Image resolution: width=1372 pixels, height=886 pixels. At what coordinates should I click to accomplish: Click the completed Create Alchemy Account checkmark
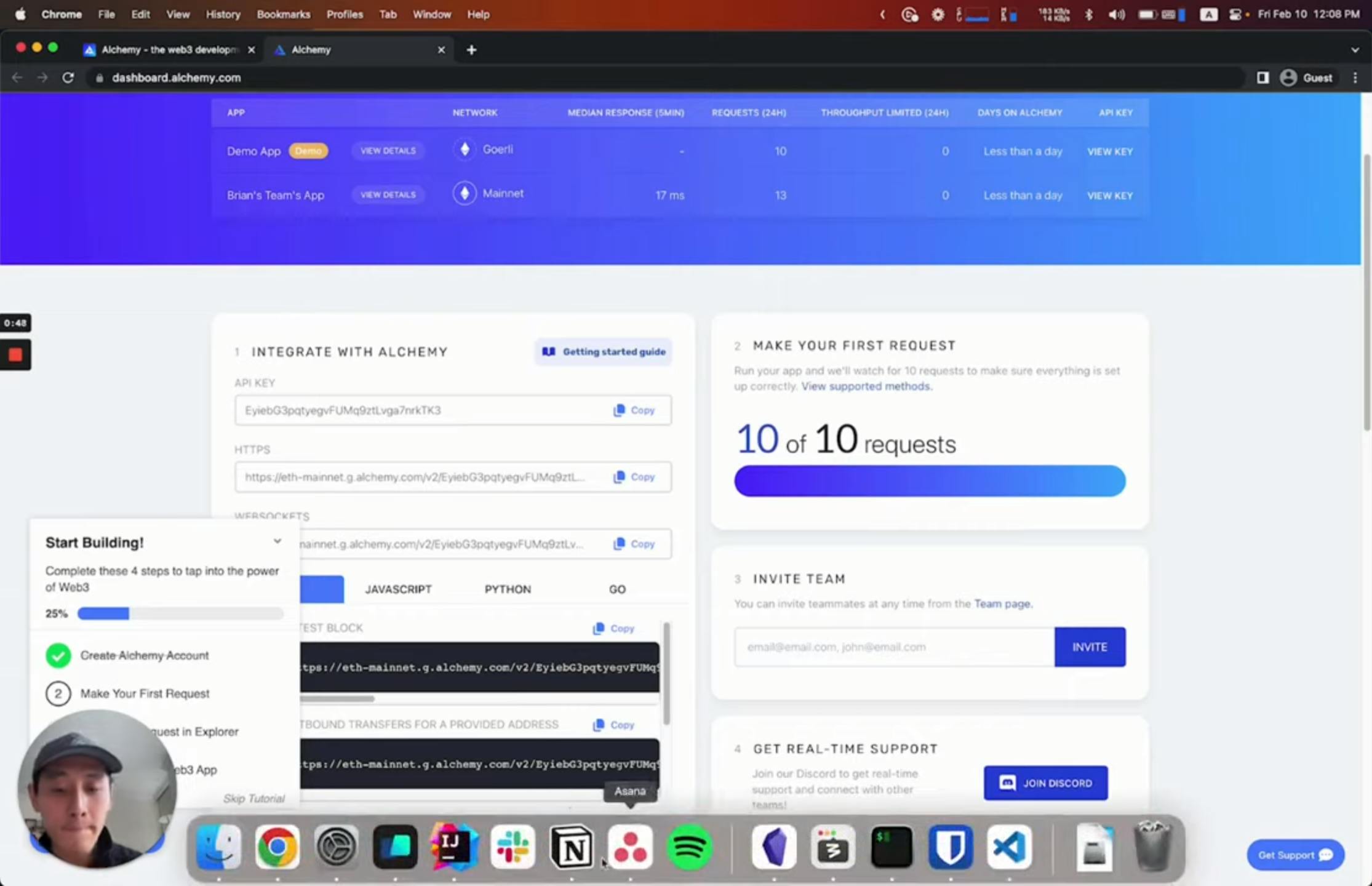tap(58, 655)
